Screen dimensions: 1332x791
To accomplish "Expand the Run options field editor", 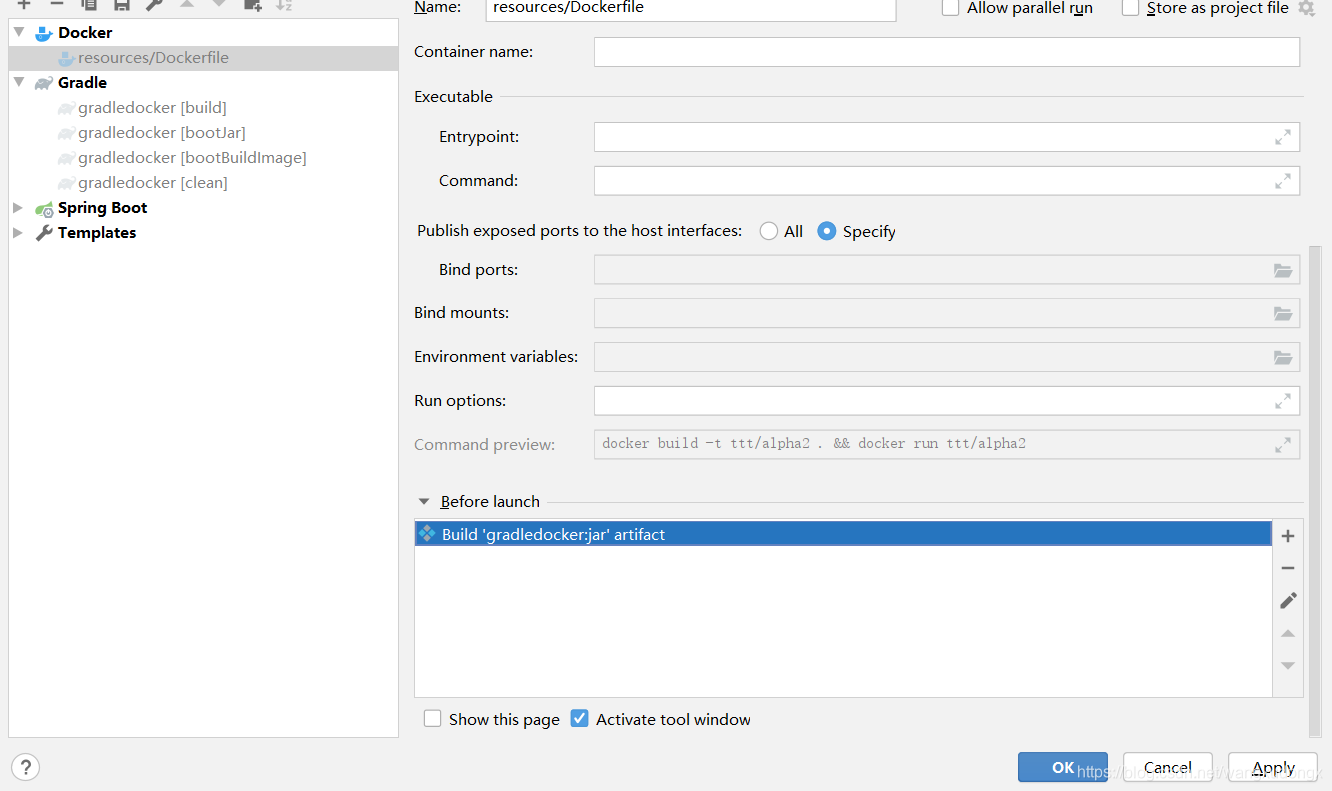I will click(x=1283, y=401).
